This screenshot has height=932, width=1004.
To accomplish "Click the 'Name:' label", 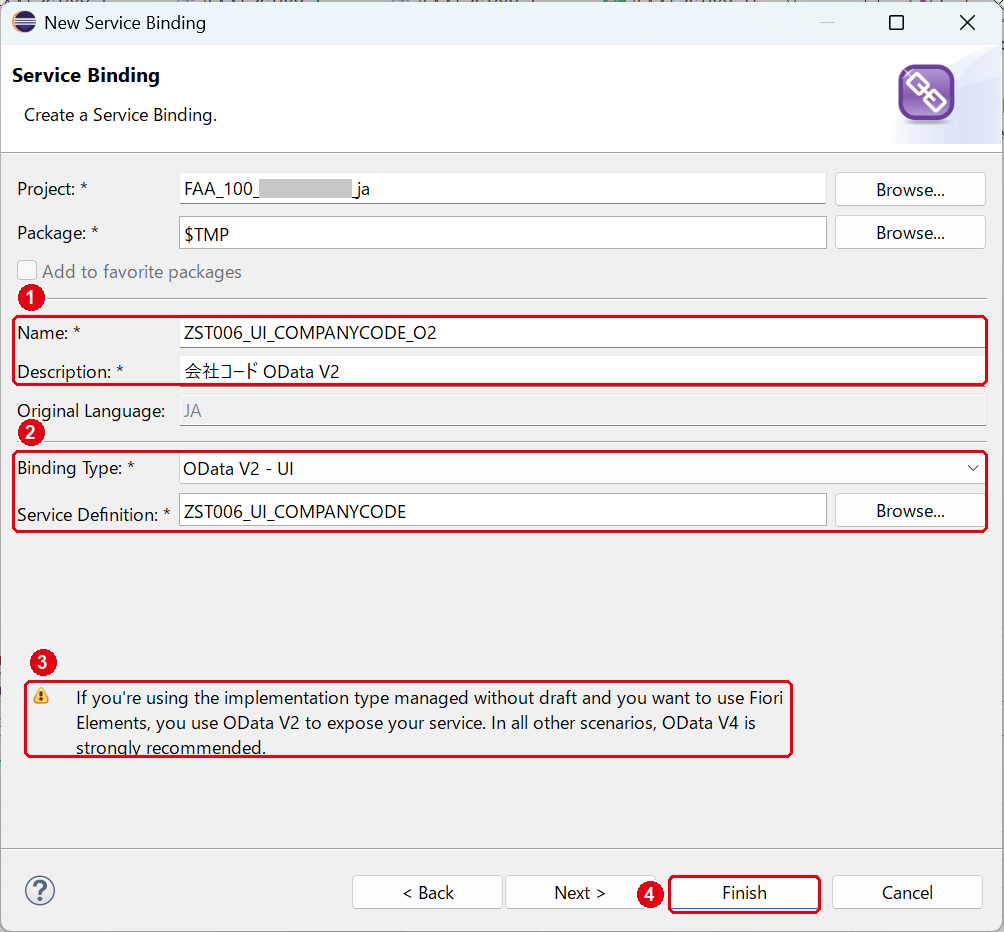I will coord(49,333).
